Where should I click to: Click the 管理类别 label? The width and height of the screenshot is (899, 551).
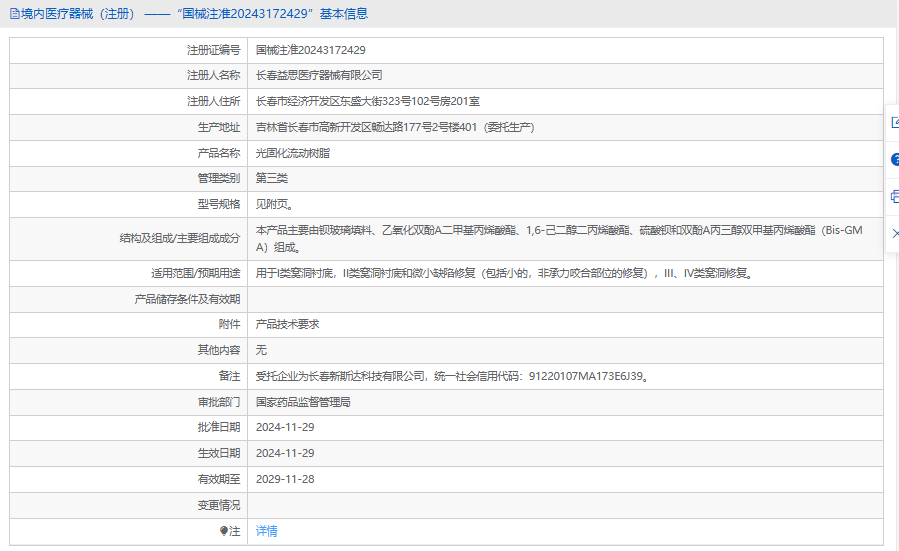219,178
